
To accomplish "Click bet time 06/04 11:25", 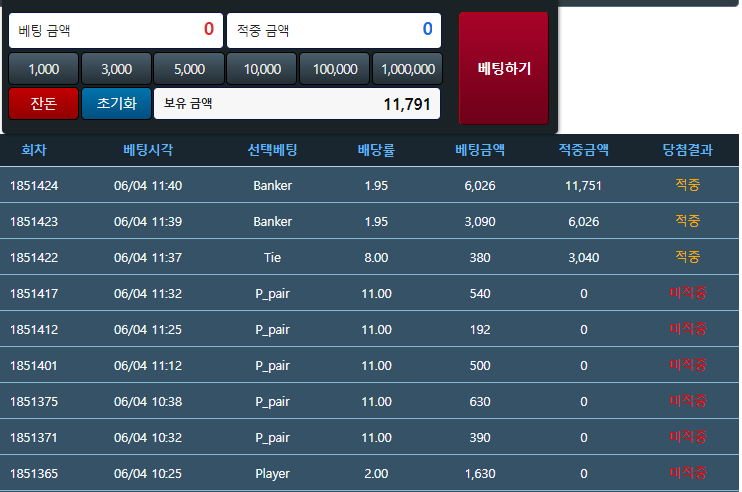I will (148, 329).
